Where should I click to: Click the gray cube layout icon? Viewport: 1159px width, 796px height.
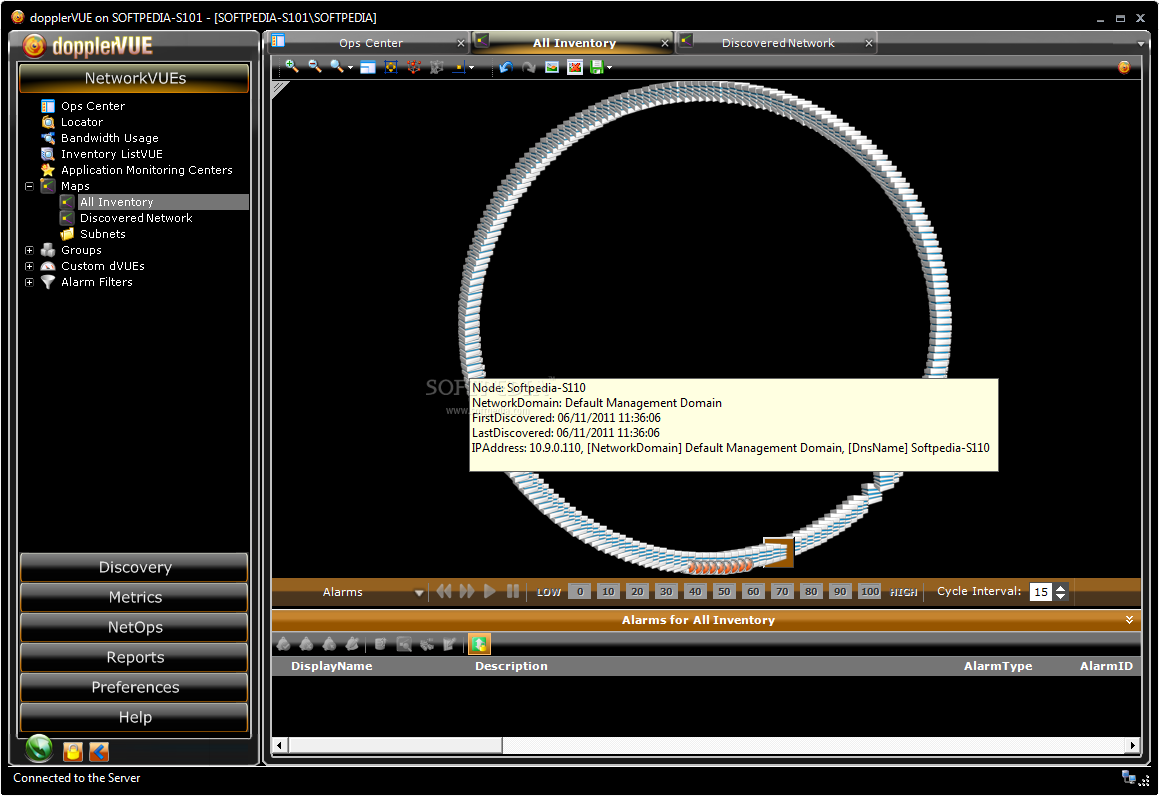coord(437,67)
